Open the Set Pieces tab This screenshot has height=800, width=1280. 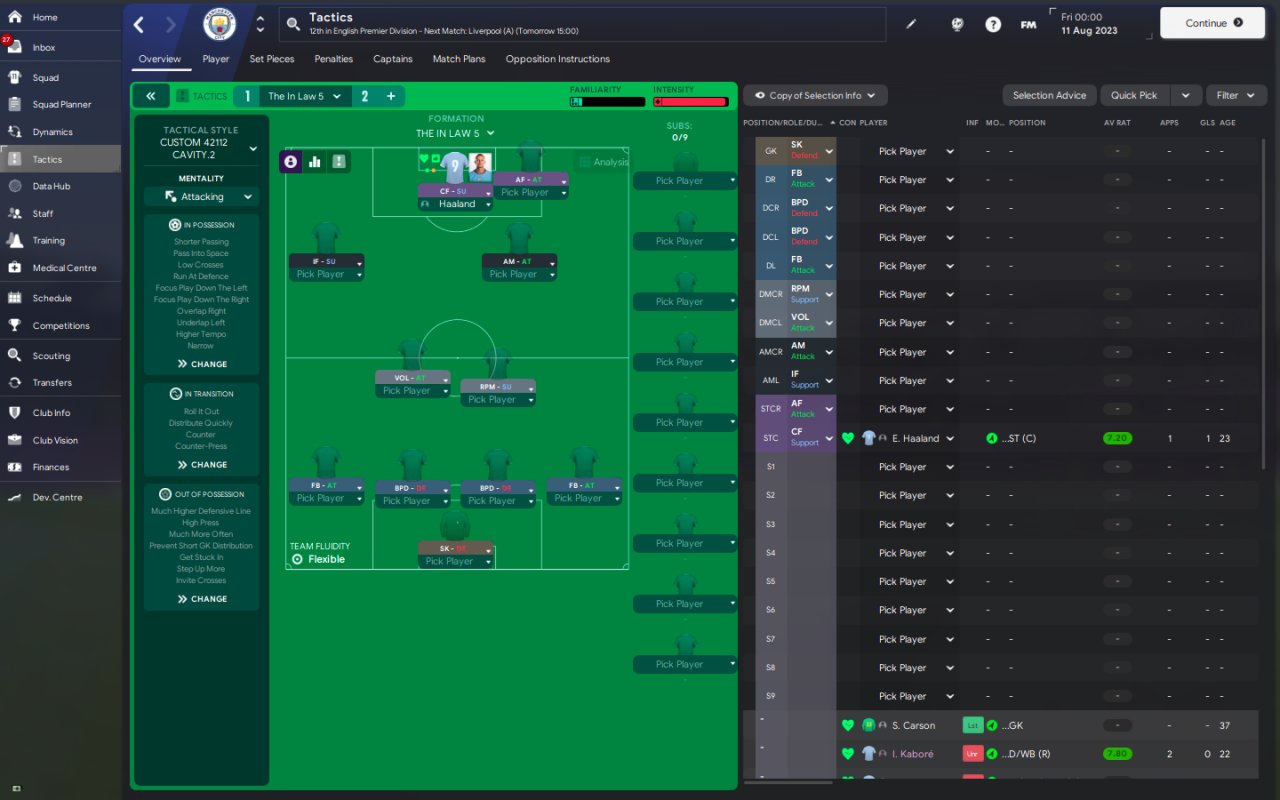tap(272, 59)
